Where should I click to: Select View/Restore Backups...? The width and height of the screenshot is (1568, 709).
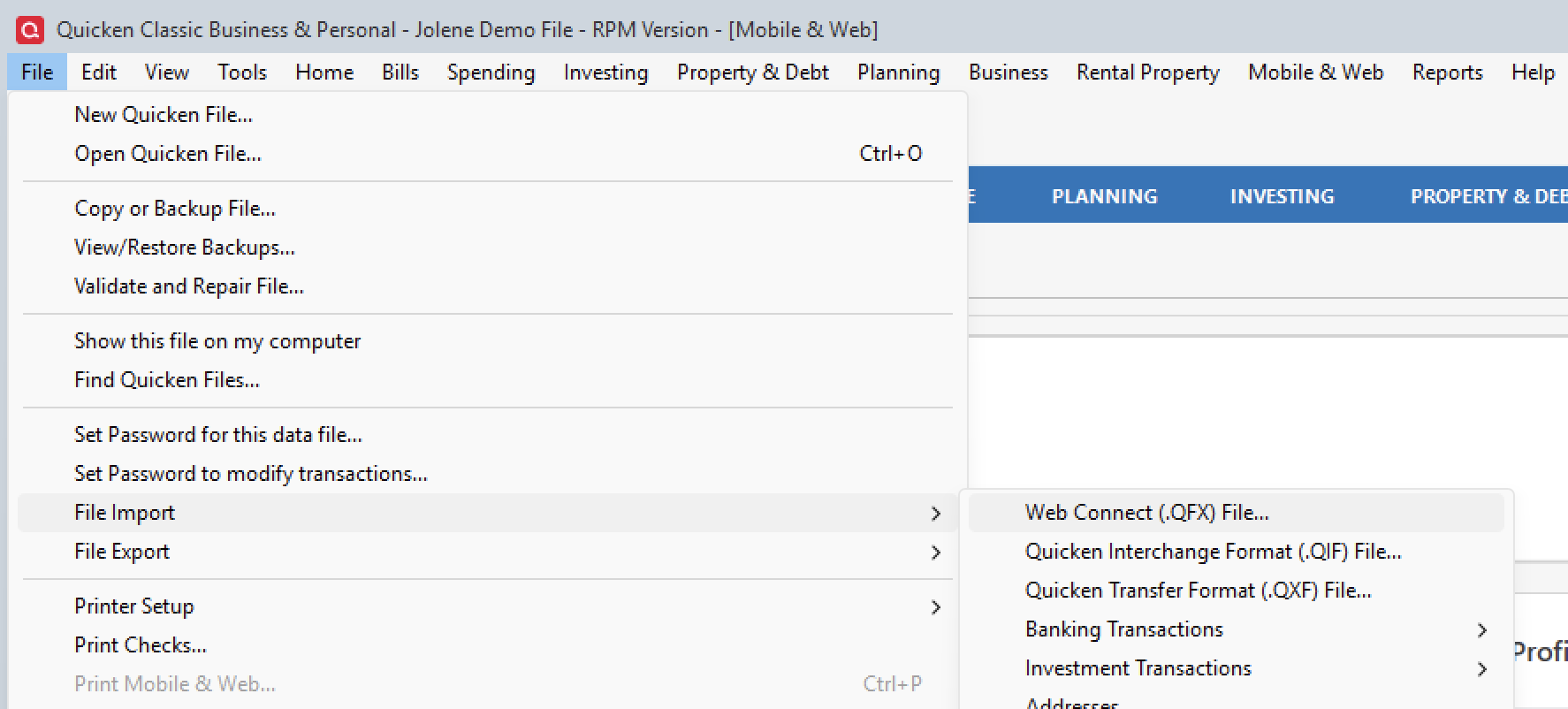tap(488, 248)
